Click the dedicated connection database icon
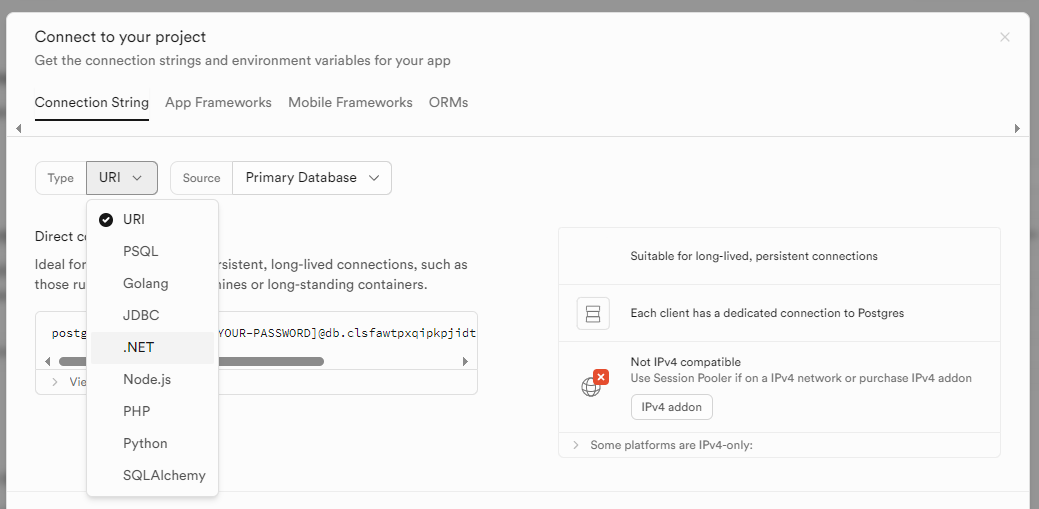 [x=593, y=314]
